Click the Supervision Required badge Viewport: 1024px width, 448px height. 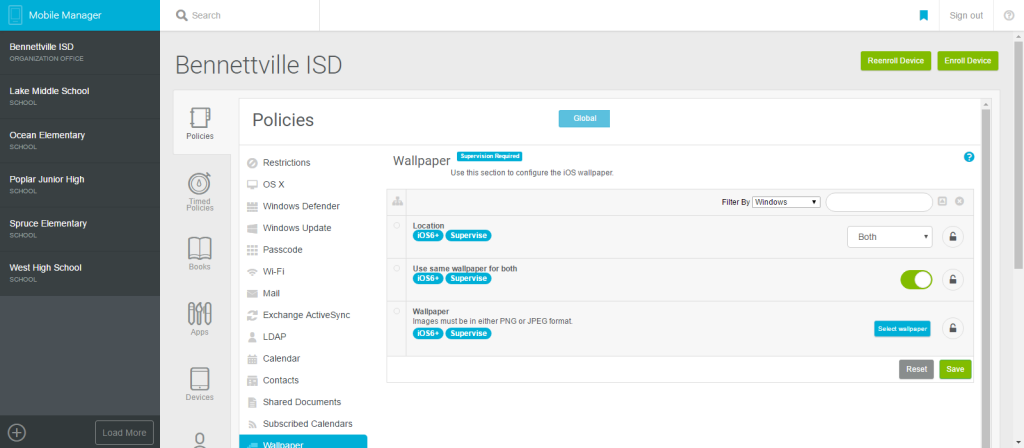pyautogui.click(x=490, y=156)
